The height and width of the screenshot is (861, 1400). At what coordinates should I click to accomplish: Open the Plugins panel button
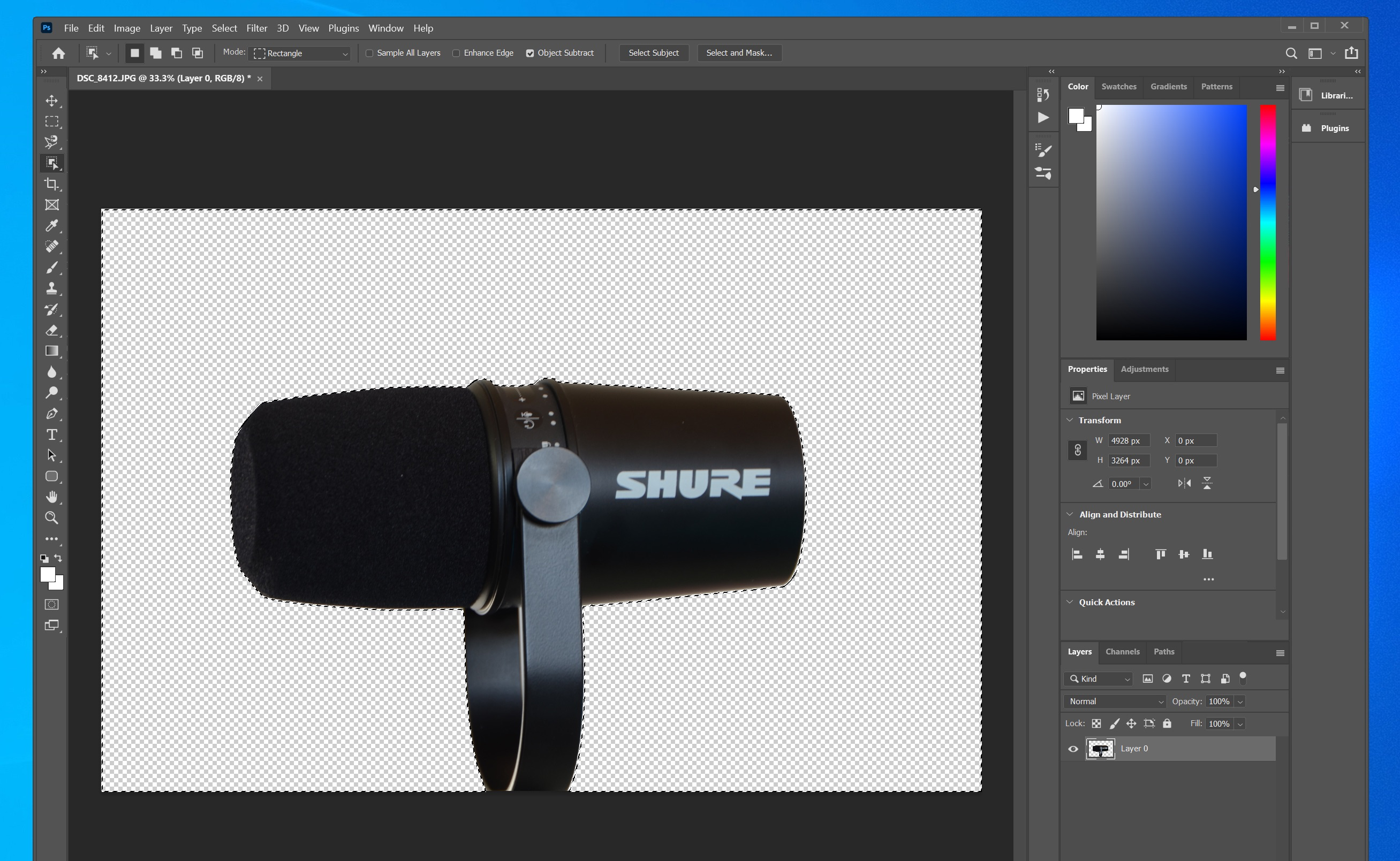pyautogui.click(x=1328, y=128)
